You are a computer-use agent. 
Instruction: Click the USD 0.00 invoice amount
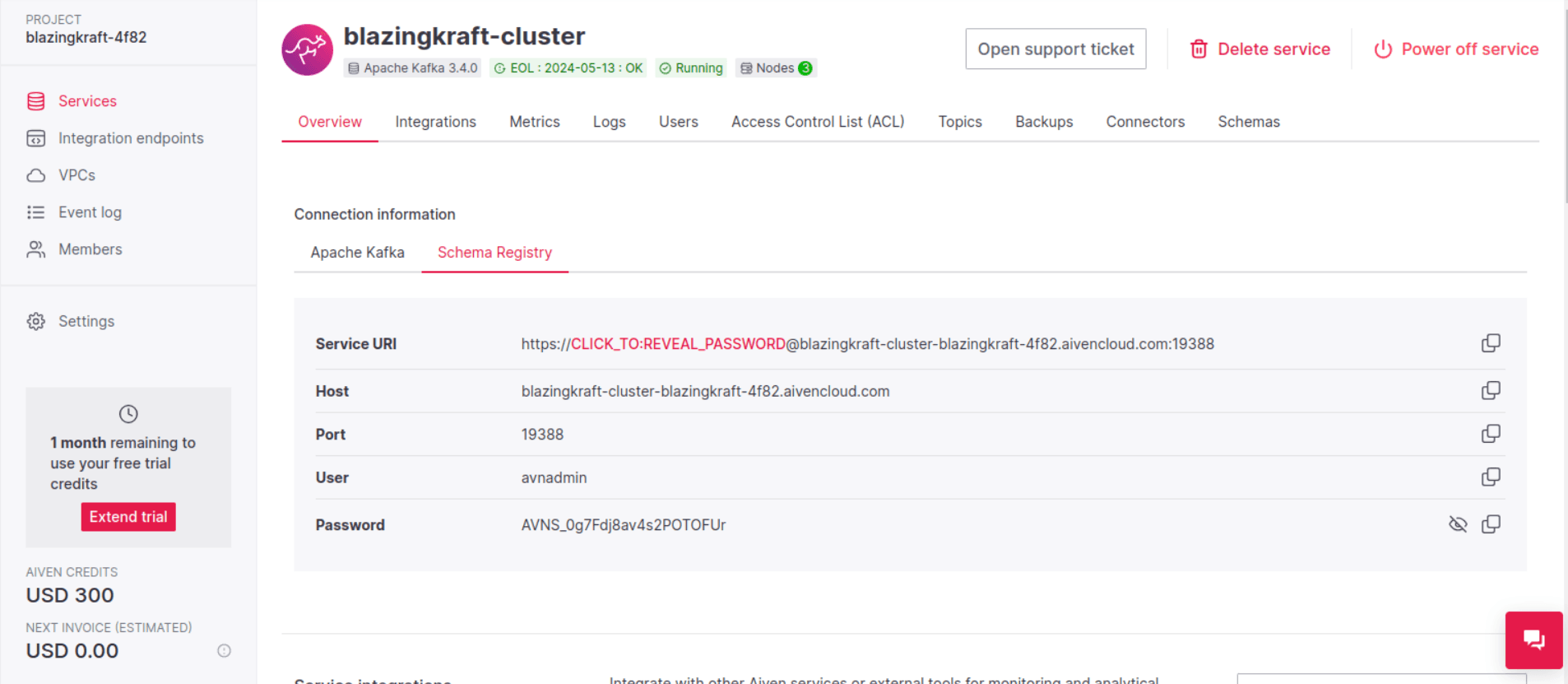[x=72, y=651]
